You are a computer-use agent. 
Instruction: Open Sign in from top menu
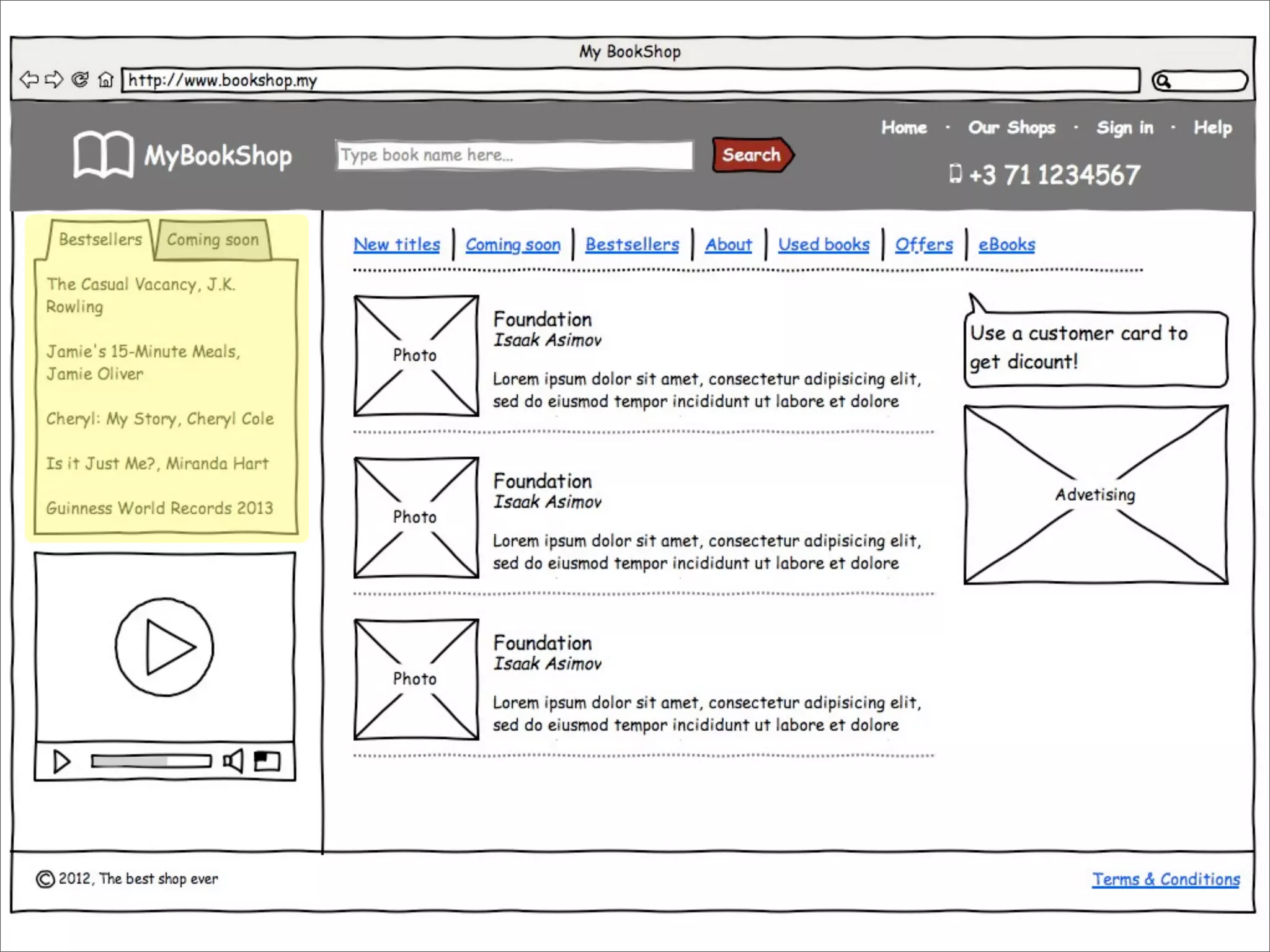[x=1124, y=128]
